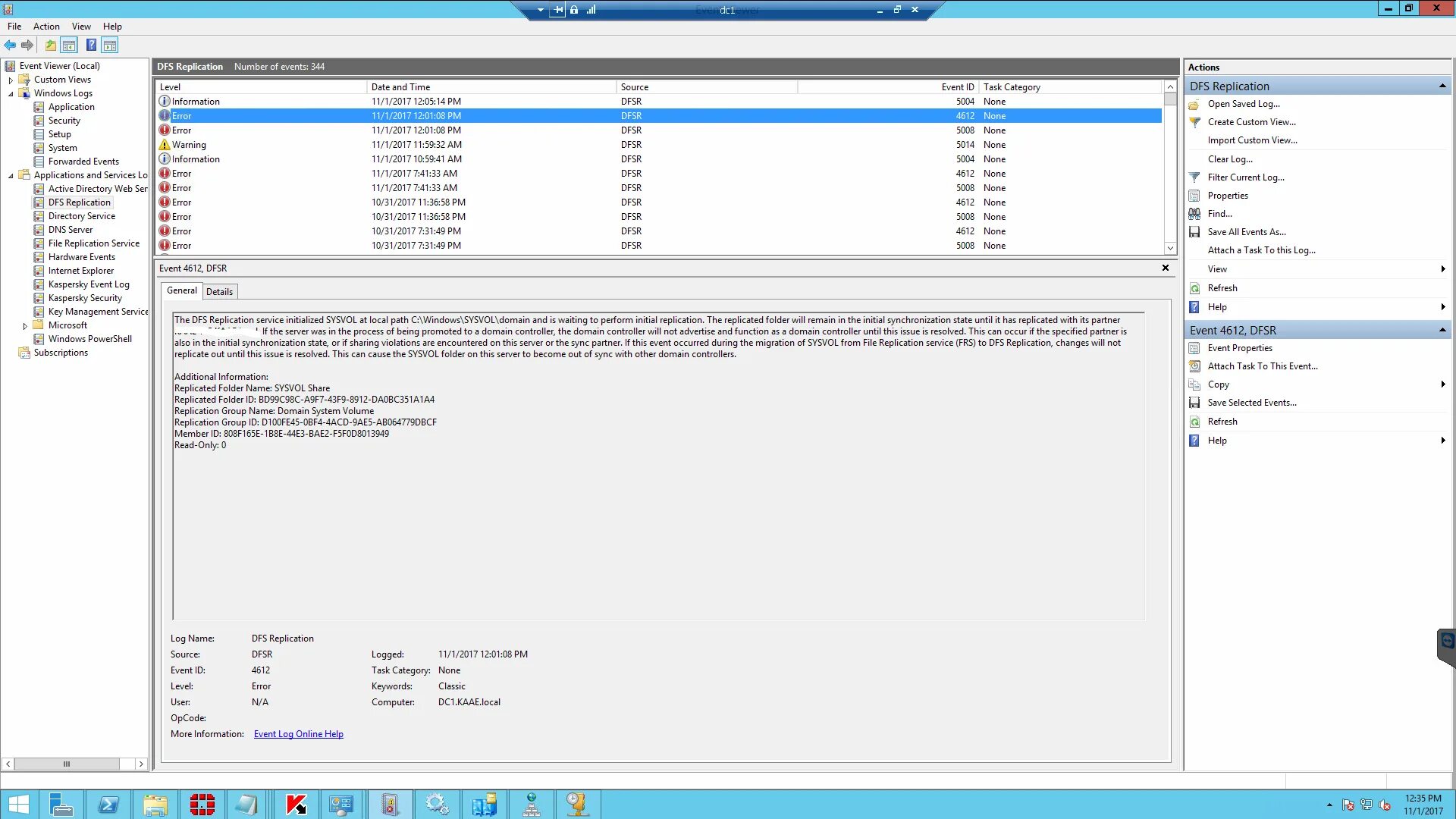This screenshot has height=819, width=1456.
Task: Open the Copy submenu arrow
Action: point(1442,384)
